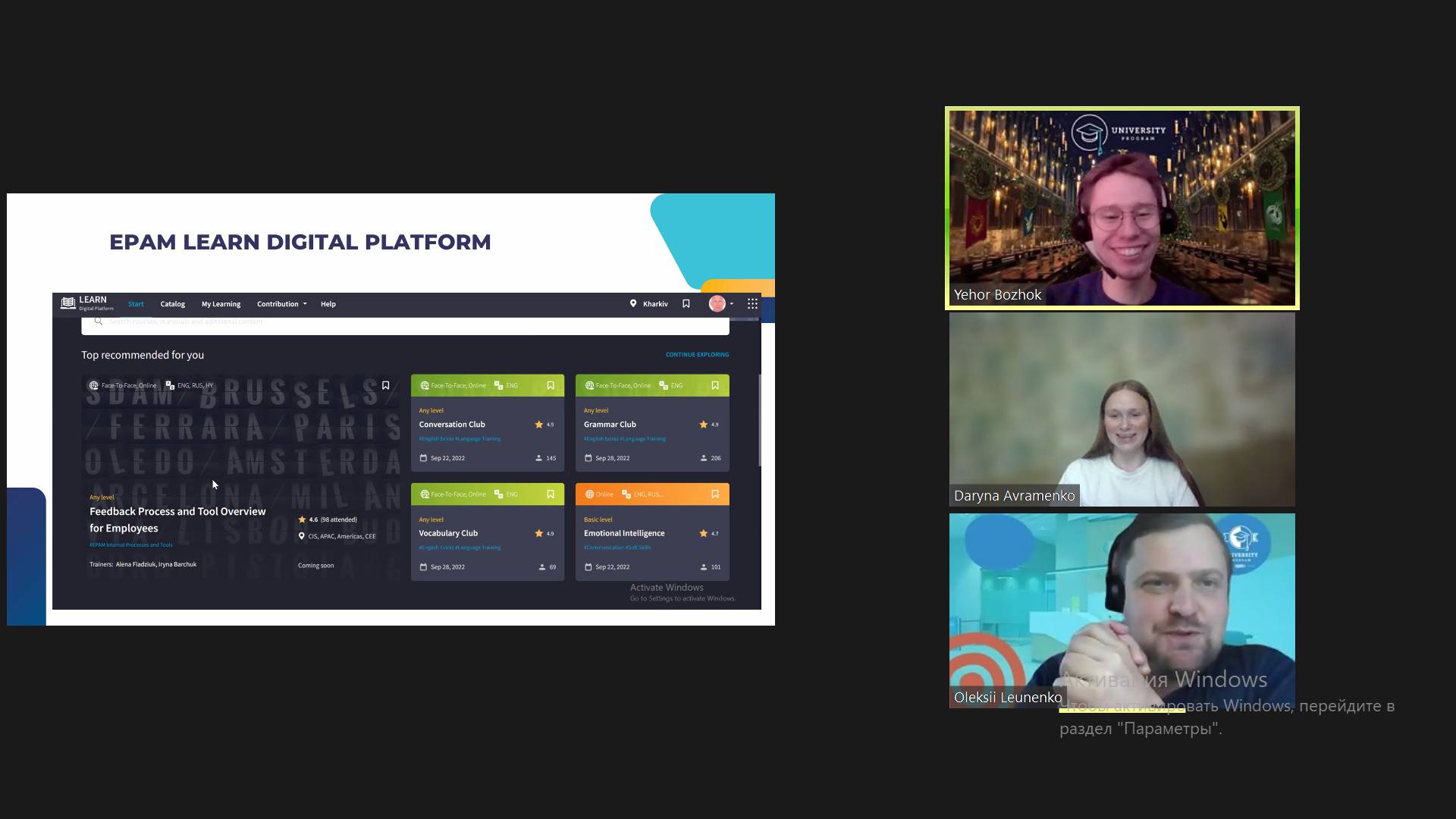
Task: Click the globe icon on Vocabulary Club
Action: [x=425, y=494]
